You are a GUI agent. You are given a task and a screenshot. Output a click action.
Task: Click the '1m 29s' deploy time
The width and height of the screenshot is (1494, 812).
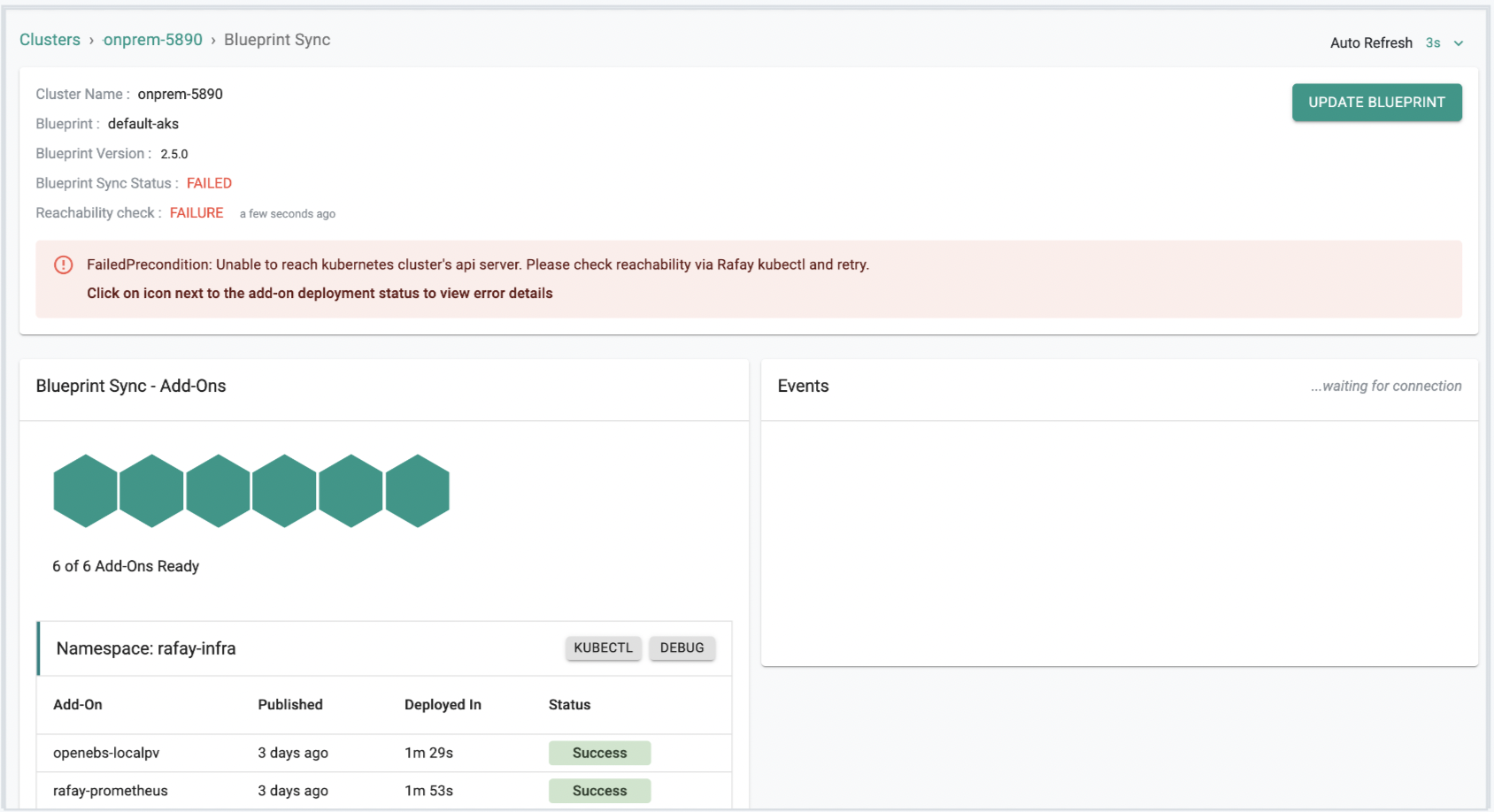428,753
